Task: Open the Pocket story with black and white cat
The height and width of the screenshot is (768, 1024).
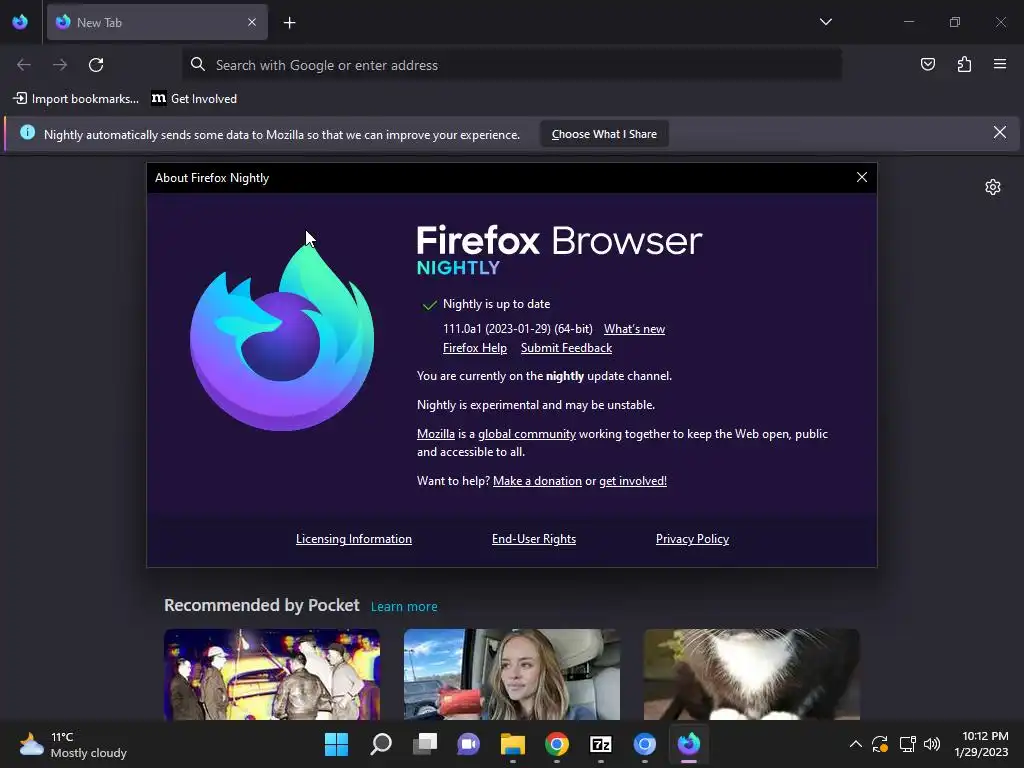Action: point(752,674)
